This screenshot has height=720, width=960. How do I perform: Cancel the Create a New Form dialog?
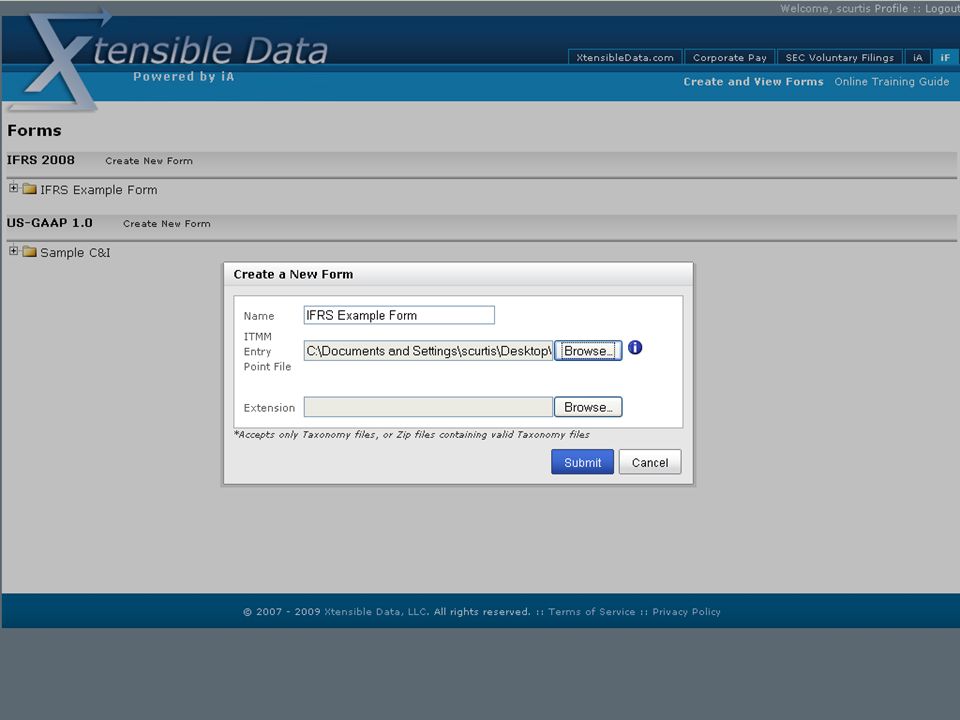(650, 462)
